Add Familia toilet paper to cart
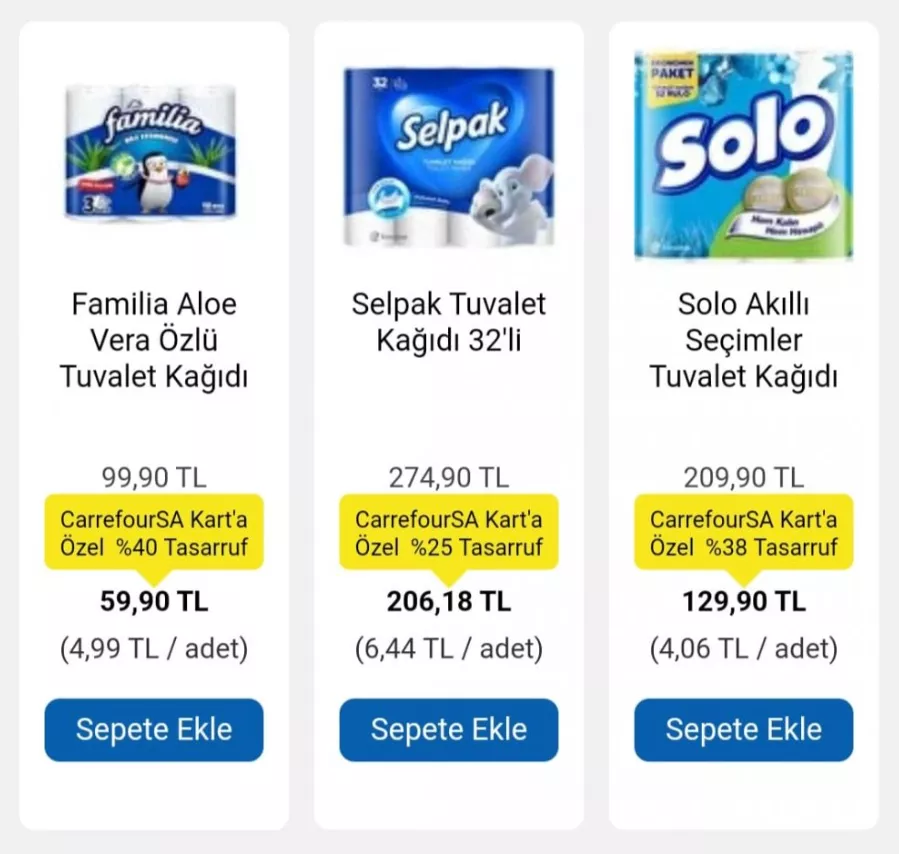Screen dimensions: 899x854 [x=154, y=729]
